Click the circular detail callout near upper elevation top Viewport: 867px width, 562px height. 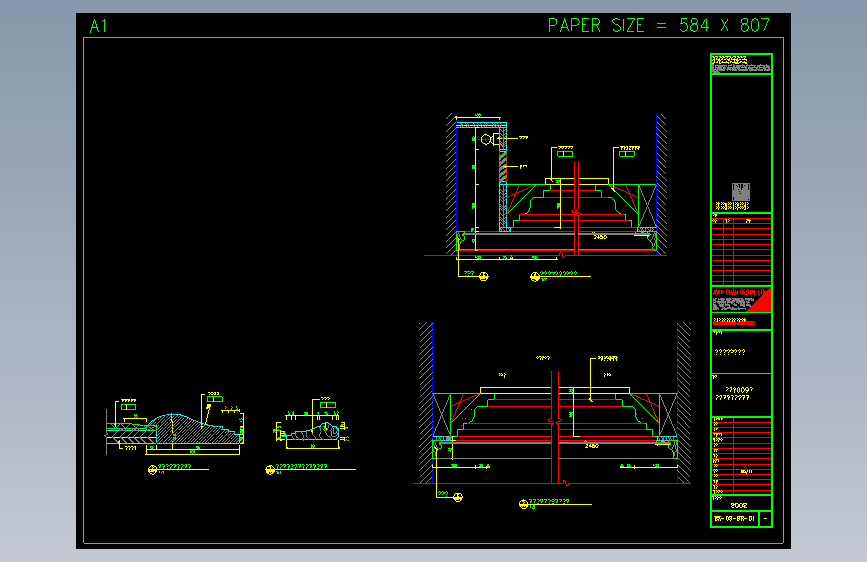tap(486, 139)
